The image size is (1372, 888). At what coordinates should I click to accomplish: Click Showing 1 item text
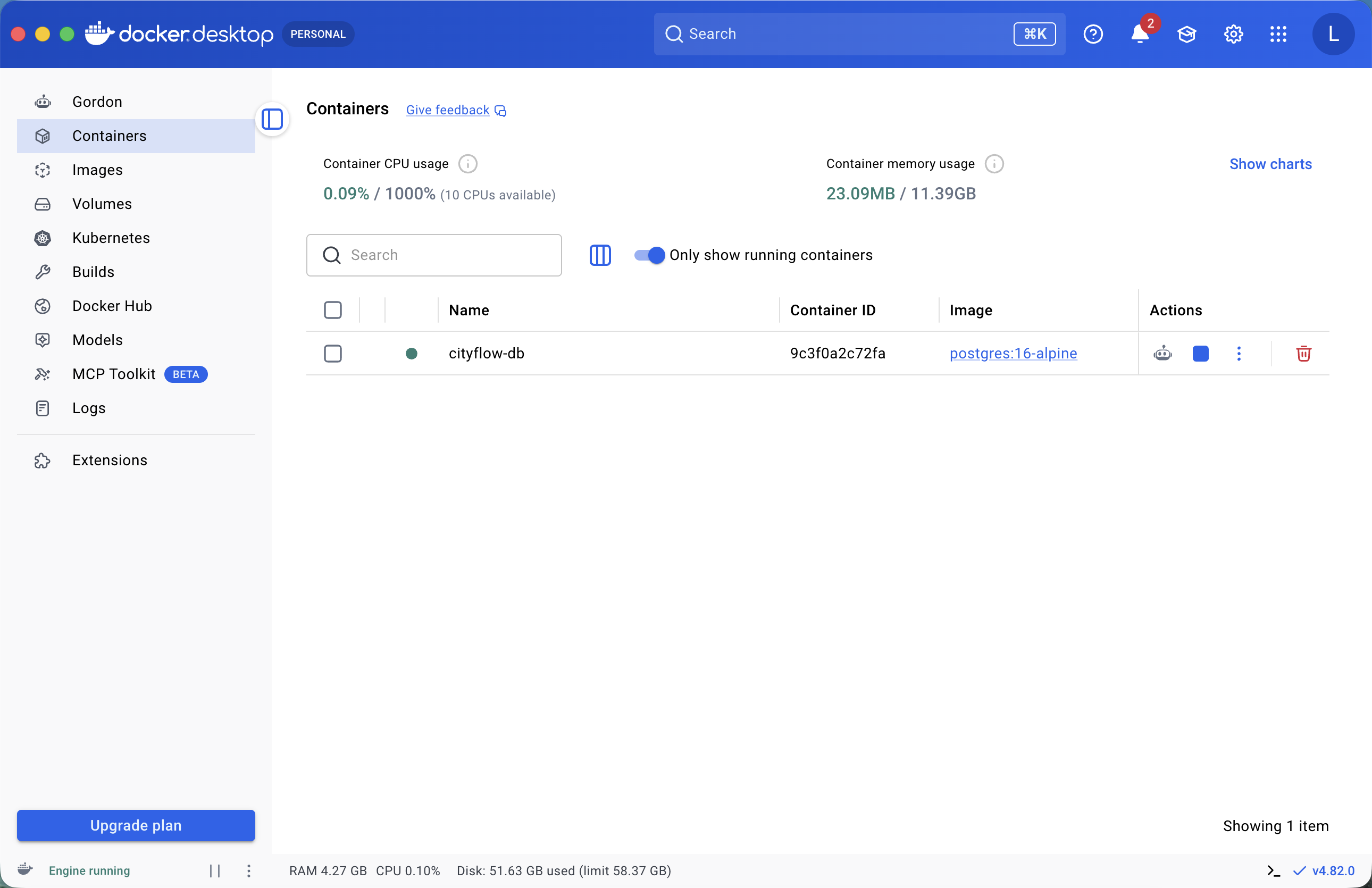1275,825
